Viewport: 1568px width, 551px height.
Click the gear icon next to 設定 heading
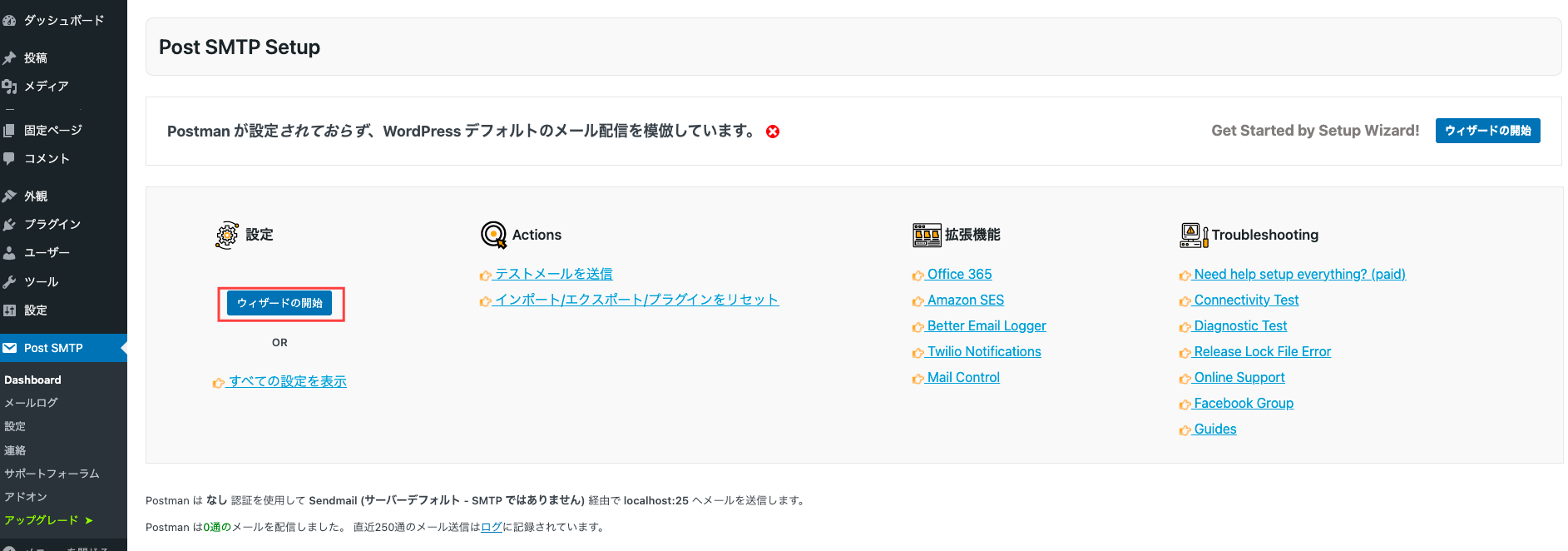pos(227,236)
